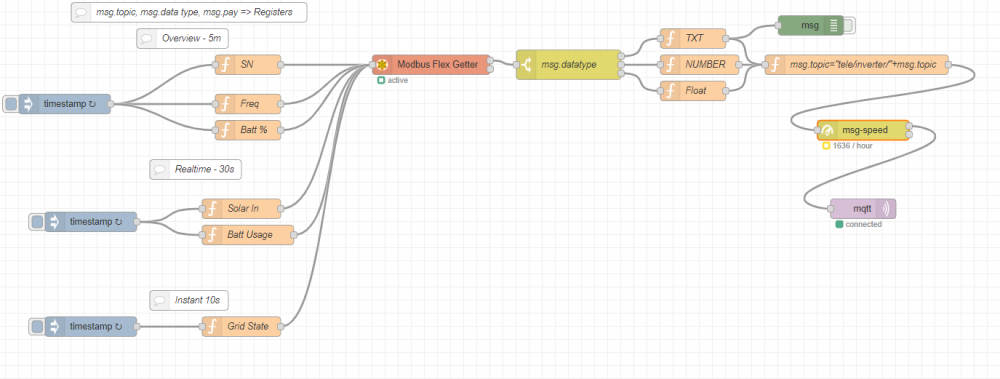Click the function icon on the Grid State node

(x=211, y=327)
